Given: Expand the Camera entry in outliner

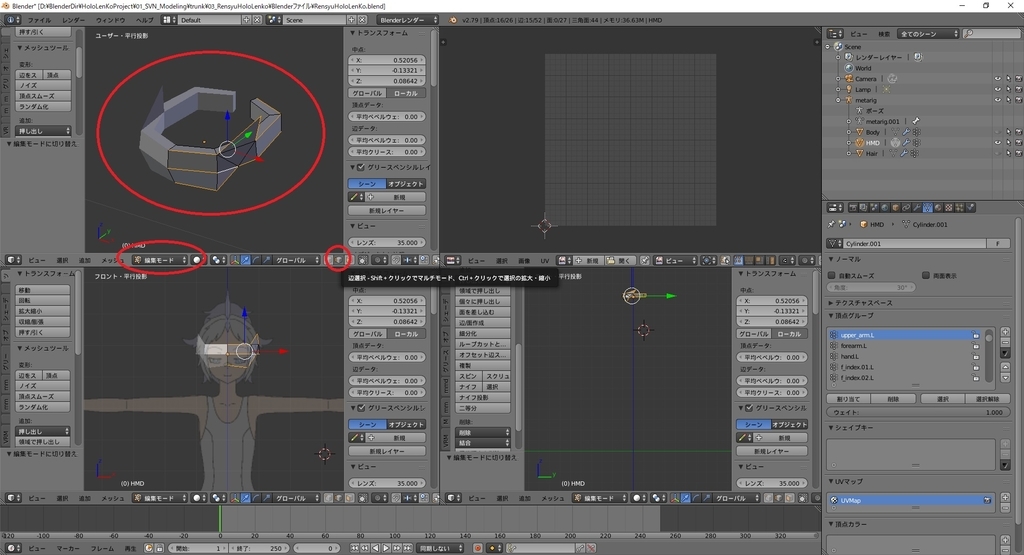Looking at the screenshot, I should [839, 78].
